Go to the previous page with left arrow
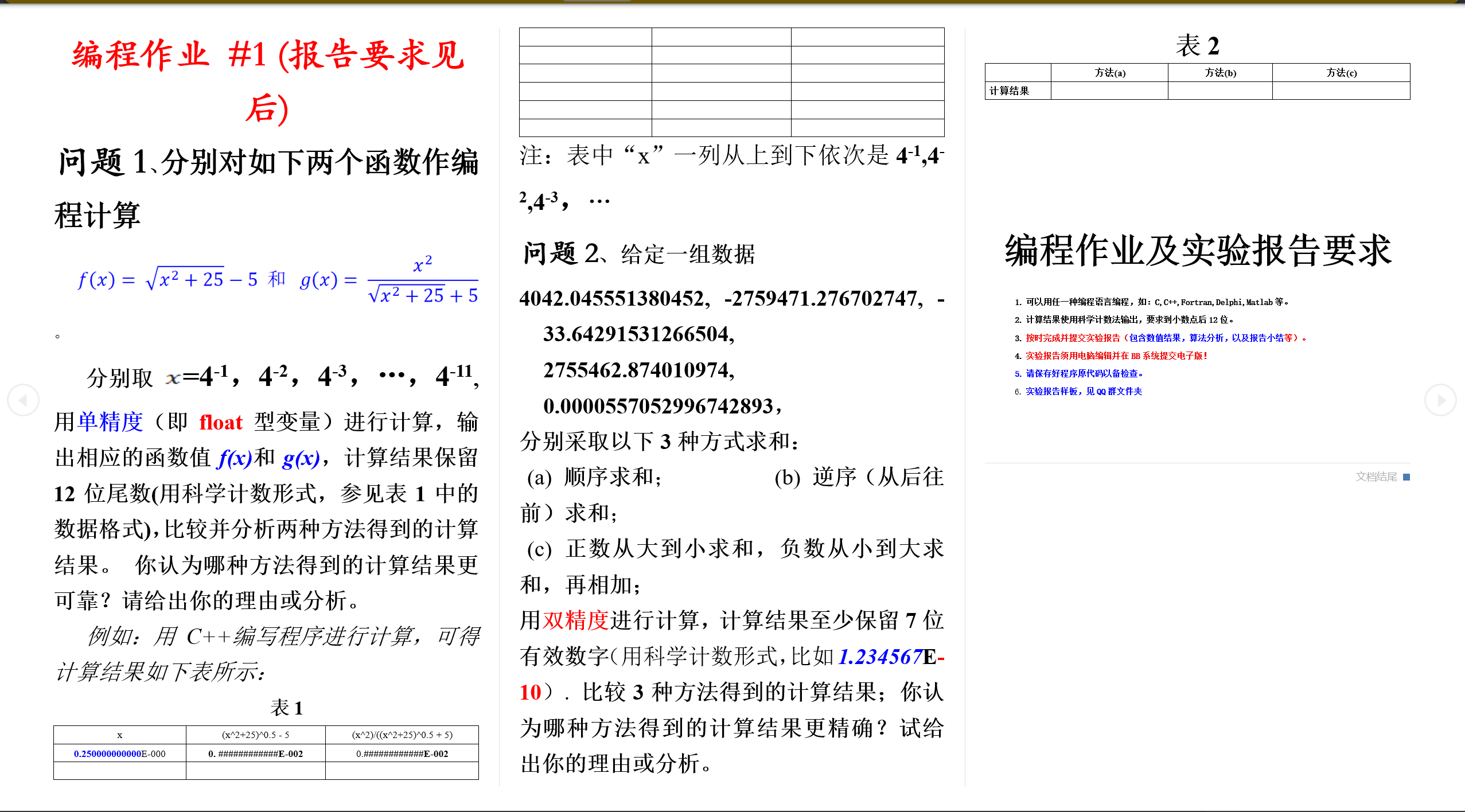 tap(23, 400)
